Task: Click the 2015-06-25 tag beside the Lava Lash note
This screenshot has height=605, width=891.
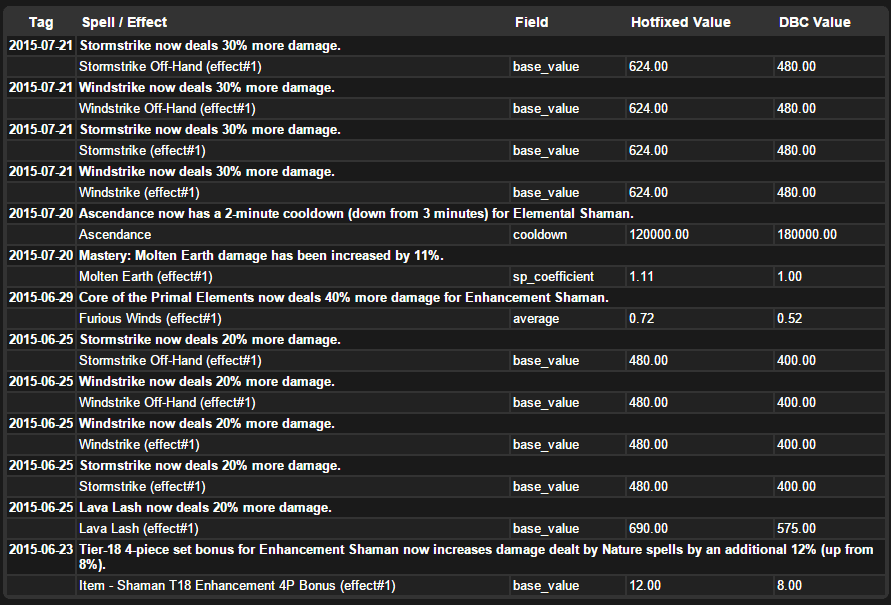Action: (41, 508)
